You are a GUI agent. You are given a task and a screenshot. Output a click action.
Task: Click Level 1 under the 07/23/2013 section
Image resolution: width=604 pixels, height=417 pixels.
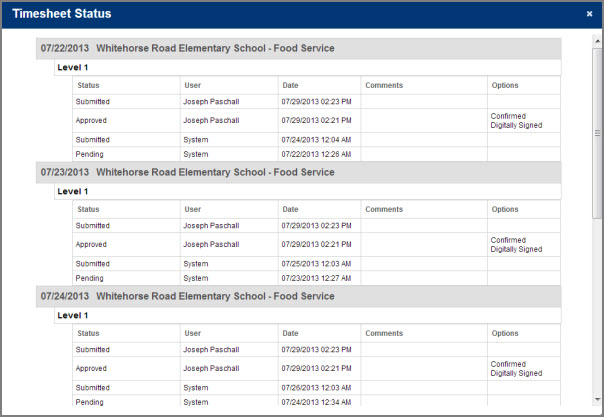(x=73, y=190)
